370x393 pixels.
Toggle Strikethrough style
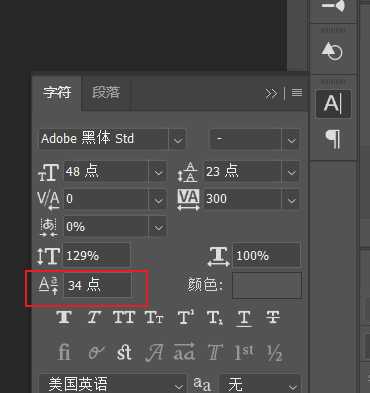point(273,317)
